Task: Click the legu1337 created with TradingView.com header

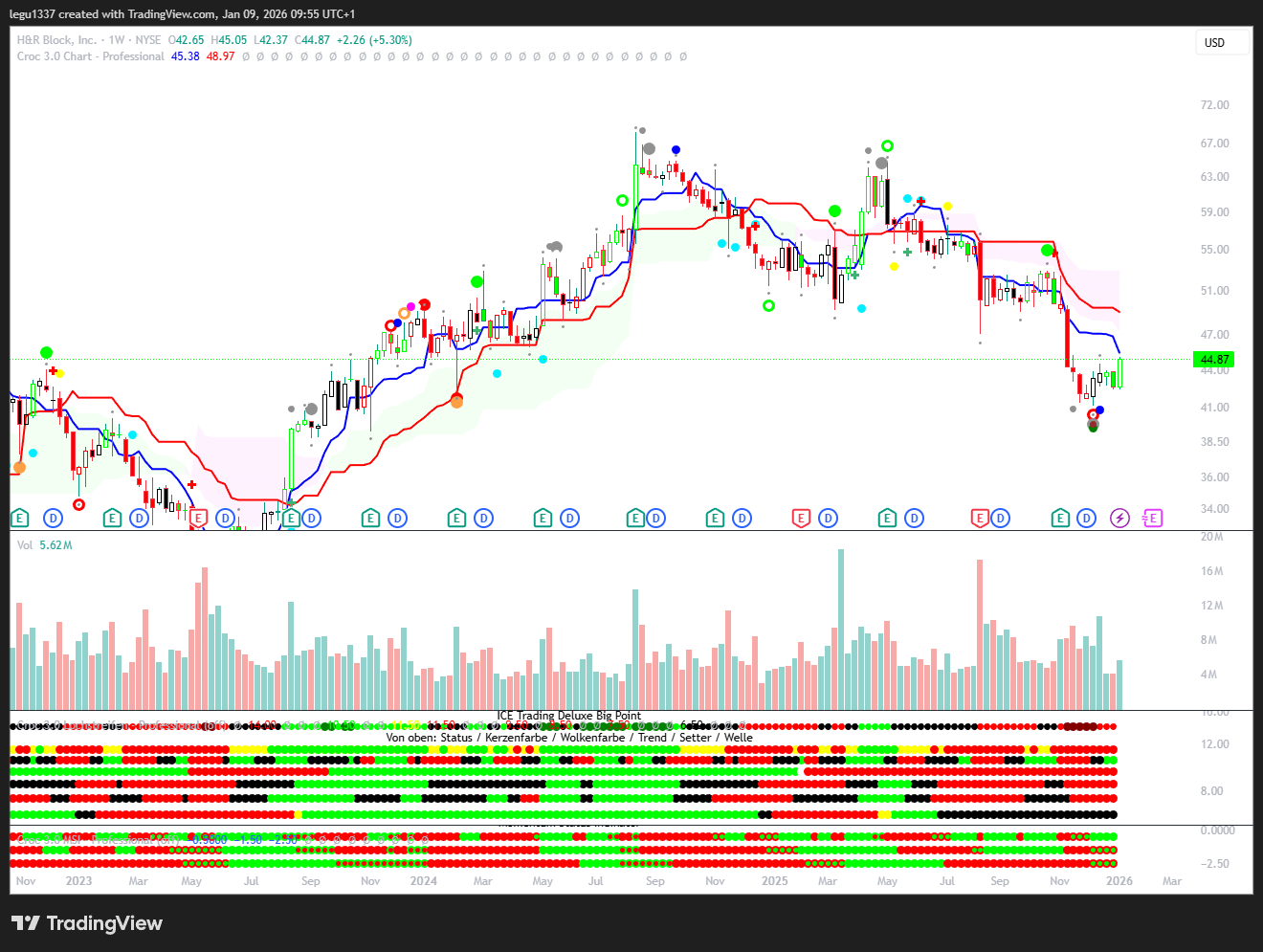Action: tap(182, 14)
